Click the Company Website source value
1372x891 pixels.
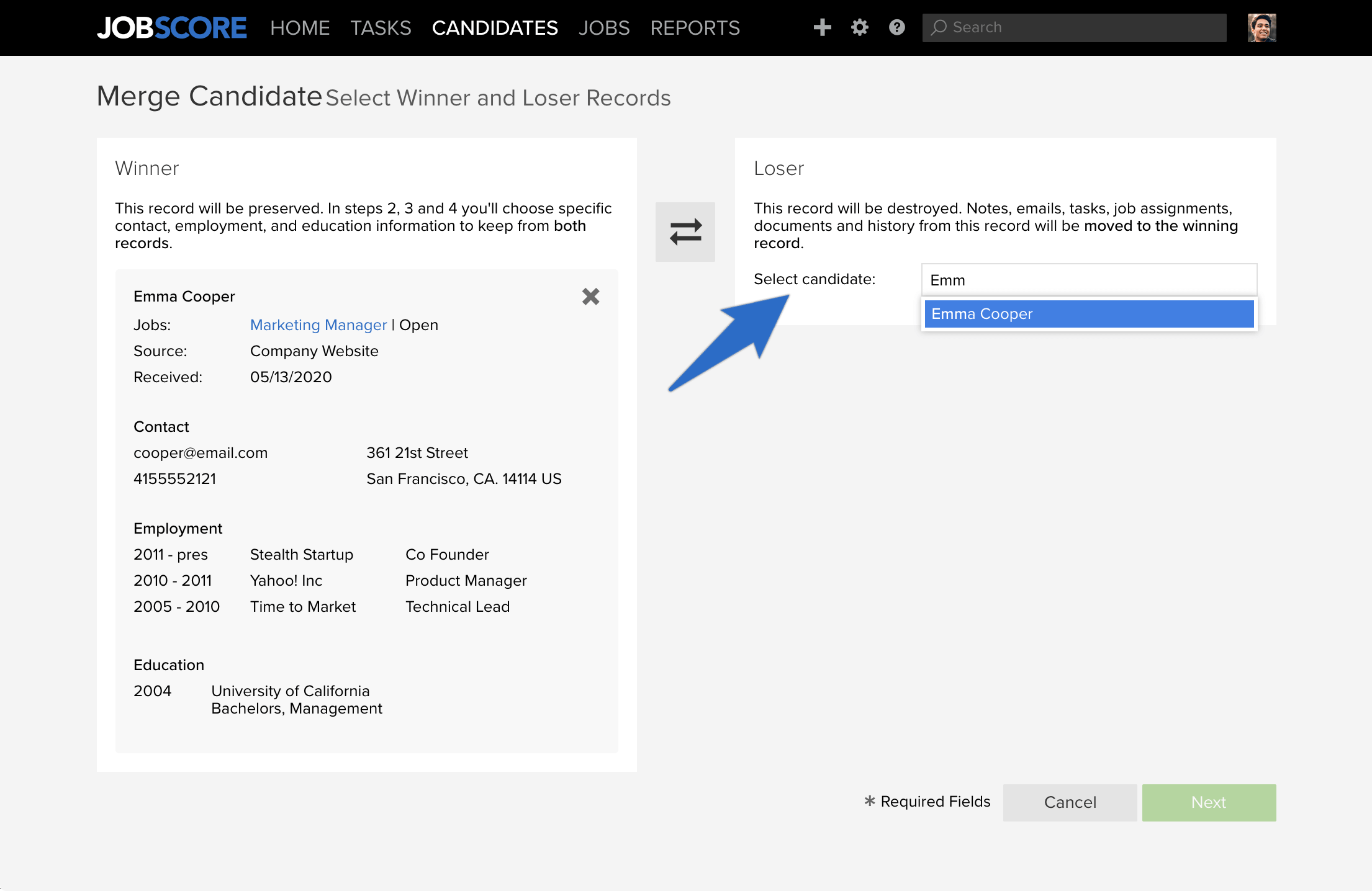314,351
